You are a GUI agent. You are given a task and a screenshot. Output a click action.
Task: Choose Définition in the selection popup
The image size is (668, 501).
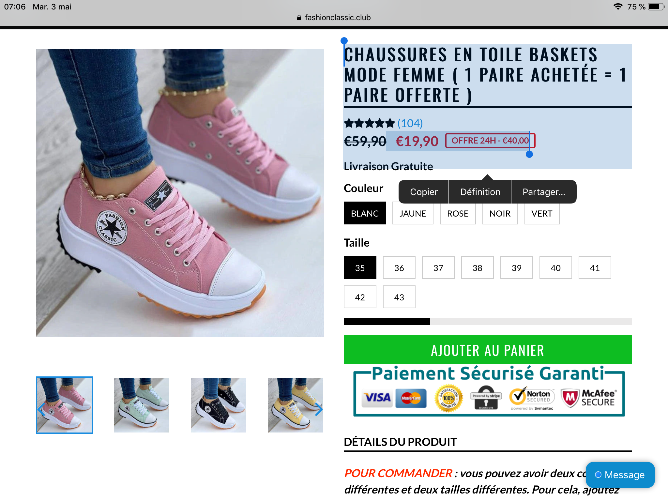[x=480, y=192]
